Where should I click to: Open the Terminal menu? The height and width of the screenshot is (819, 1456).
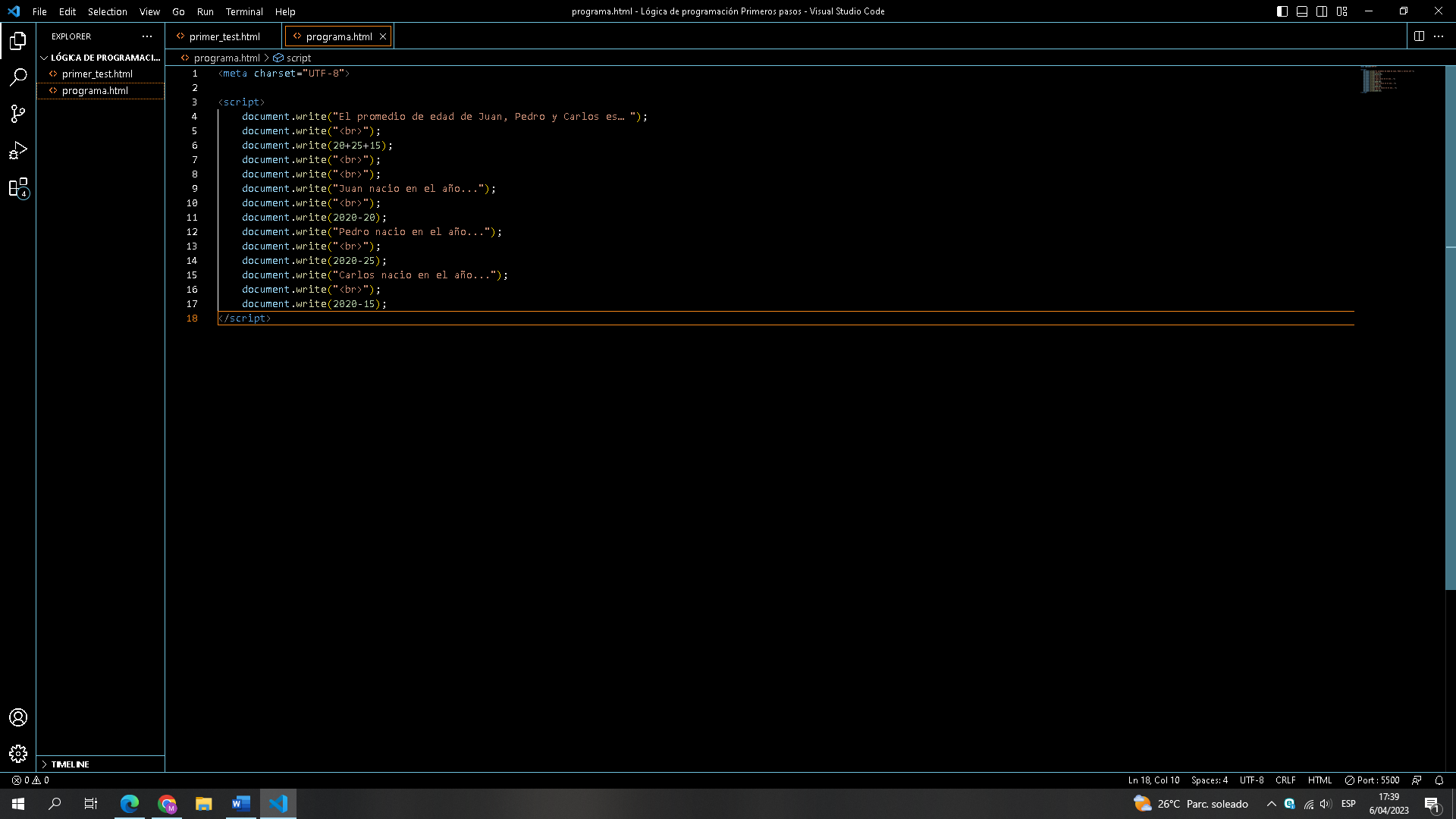244,11
